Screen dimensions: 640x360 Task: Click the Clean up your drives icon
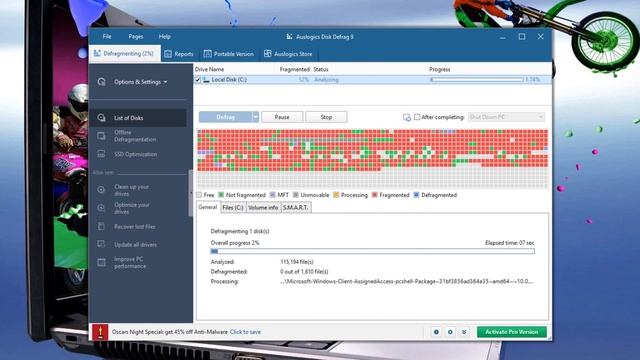pos(101,190)
